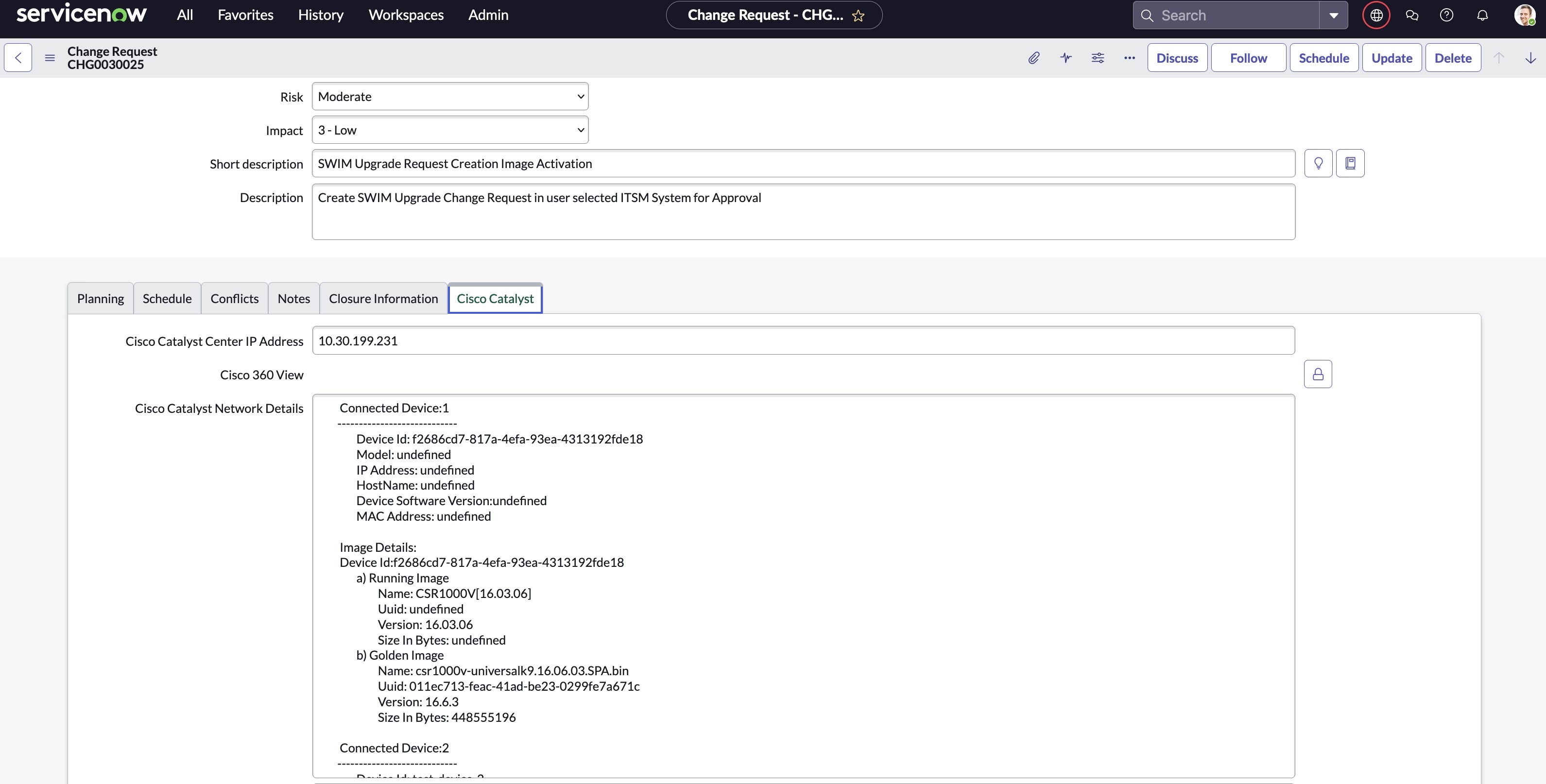Click the globe language icon
This screenshot has width=1546, height=784.
click(x=1375, y=15)
